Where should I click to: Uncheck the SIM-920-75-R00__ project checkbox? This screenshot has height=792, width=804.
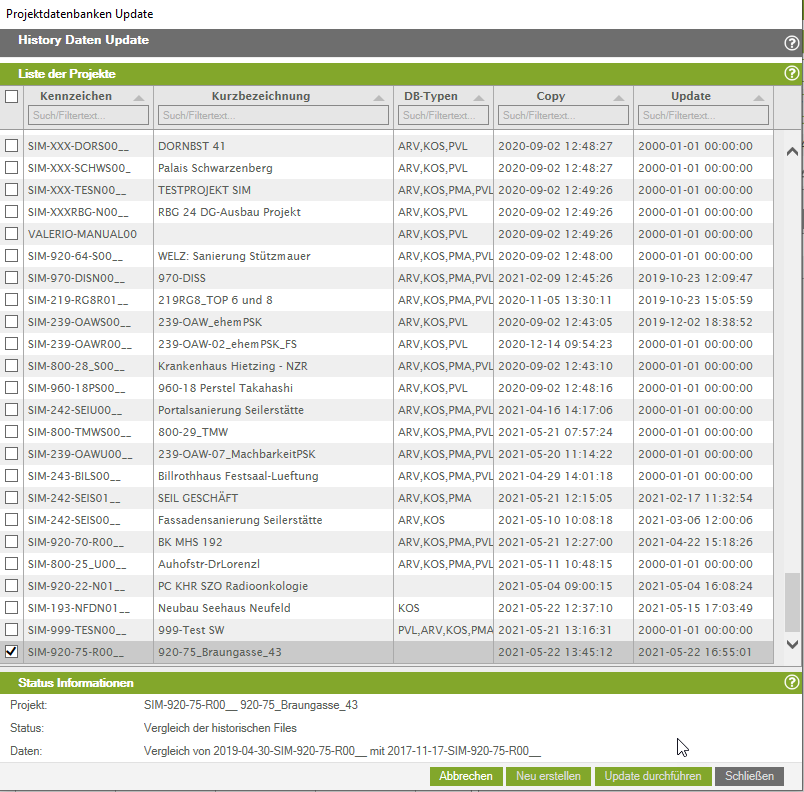(x=11, y=652)
